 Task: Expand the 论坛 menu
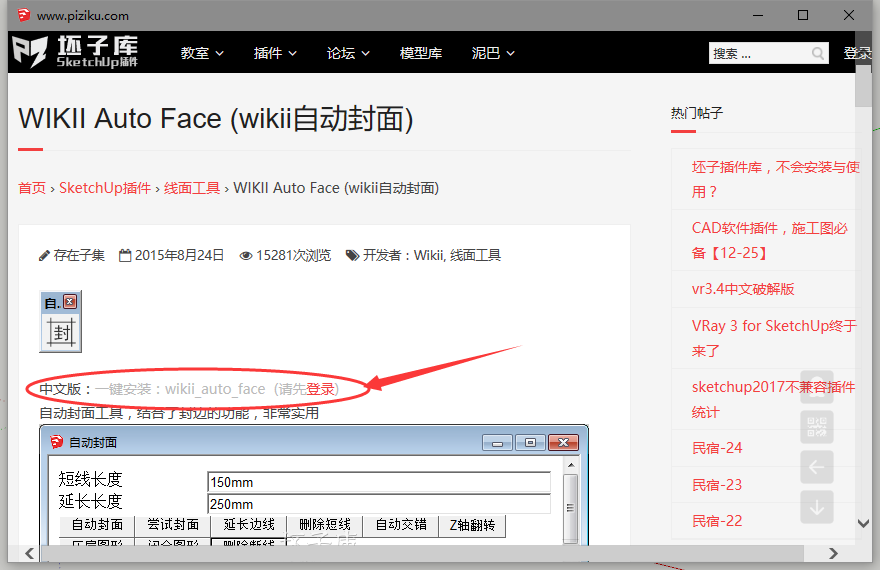(348, 53)
